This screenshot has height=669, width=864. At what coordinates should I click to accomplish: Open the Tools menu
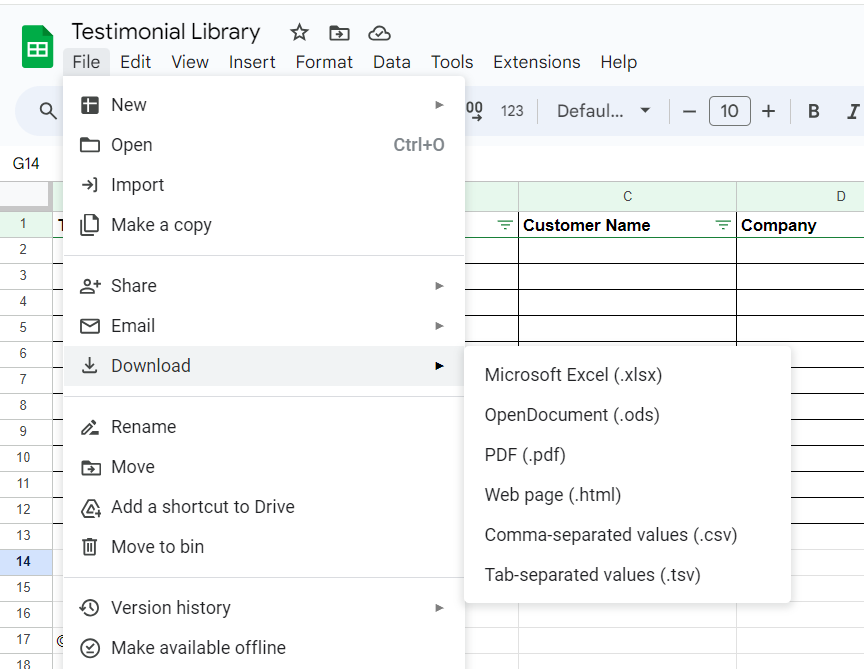pos(452,62)
